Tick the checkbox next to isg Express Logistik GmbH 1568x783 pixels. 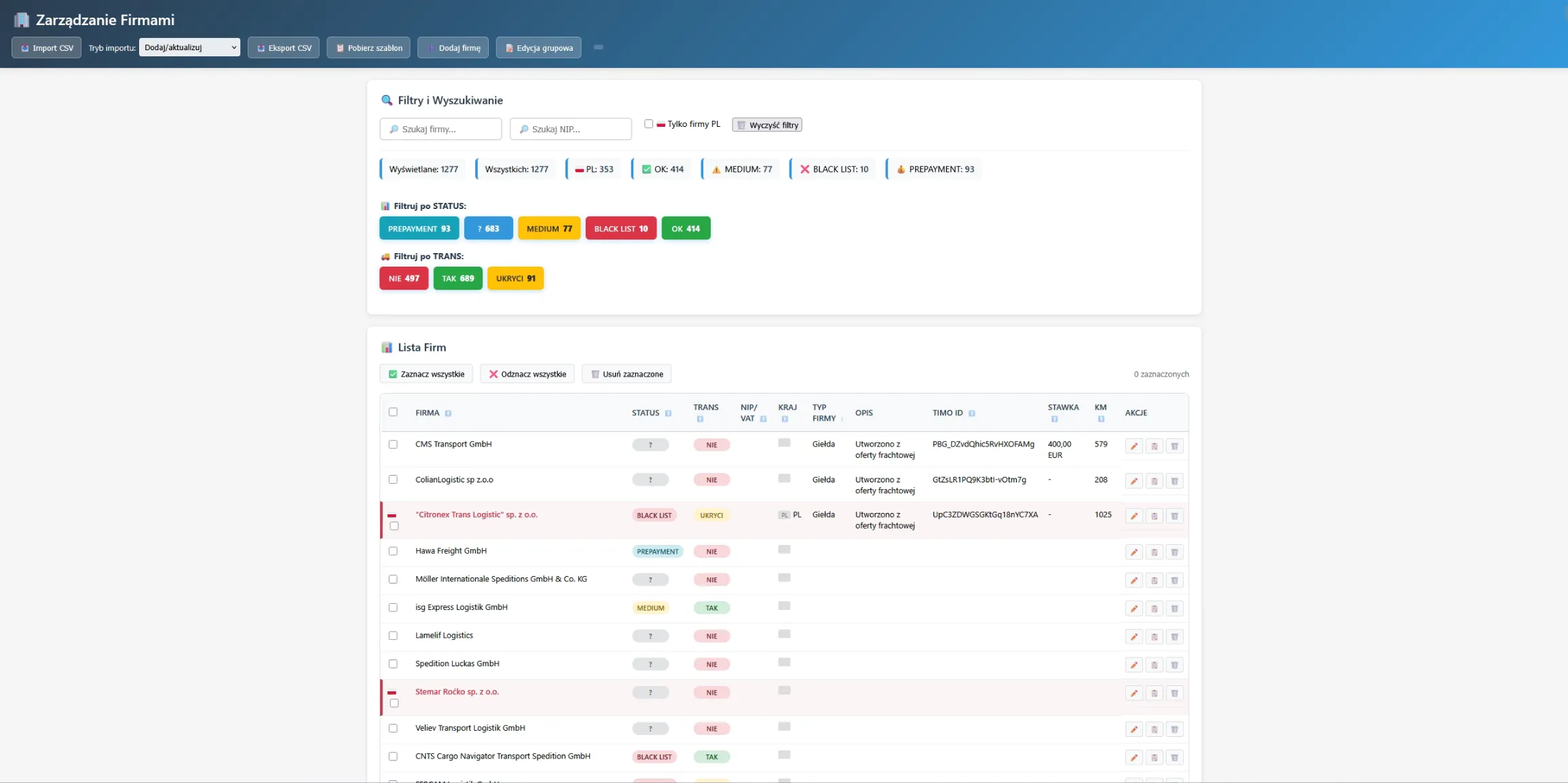[394, 608]
